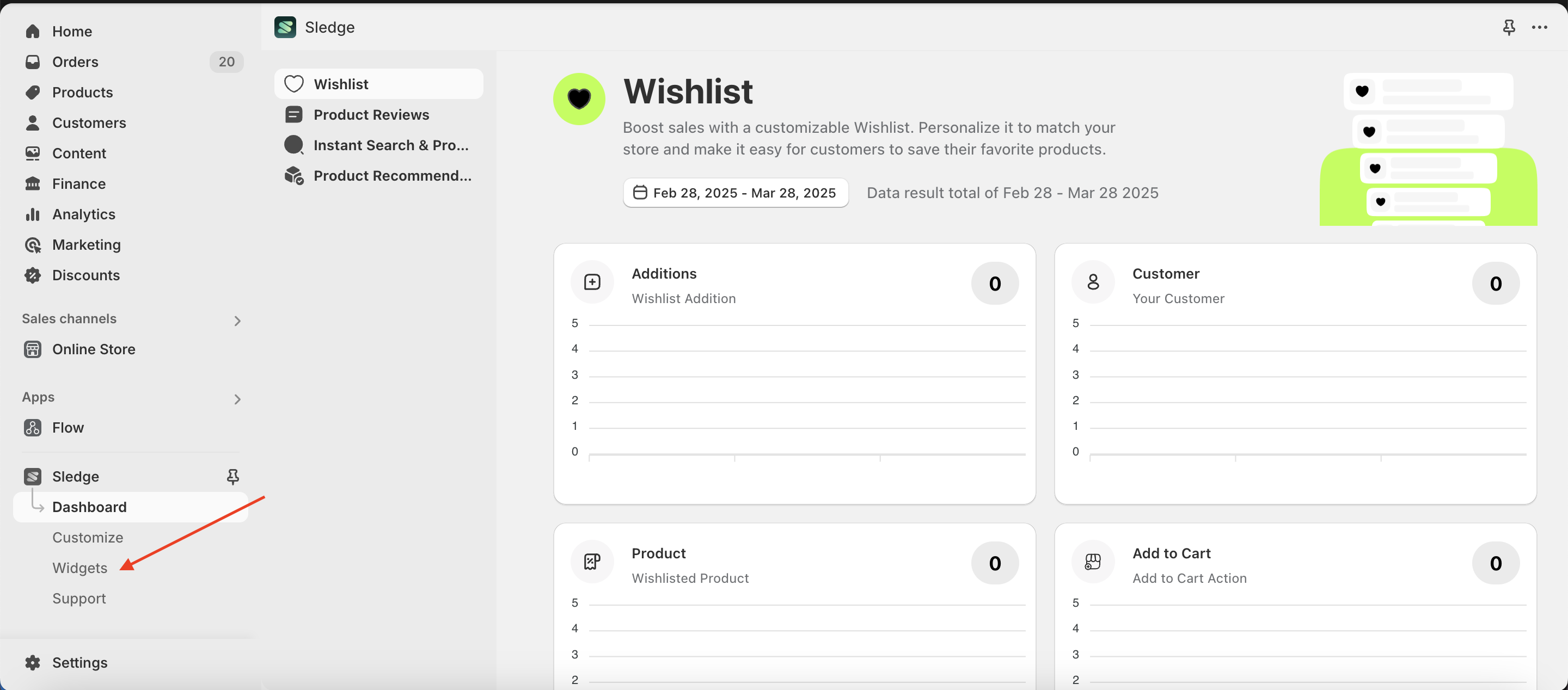Click the Sledge logo in header
Image resolution: width=1568 pixels, height=690 pixels.
pyautogui.click(x=285, y=27)
